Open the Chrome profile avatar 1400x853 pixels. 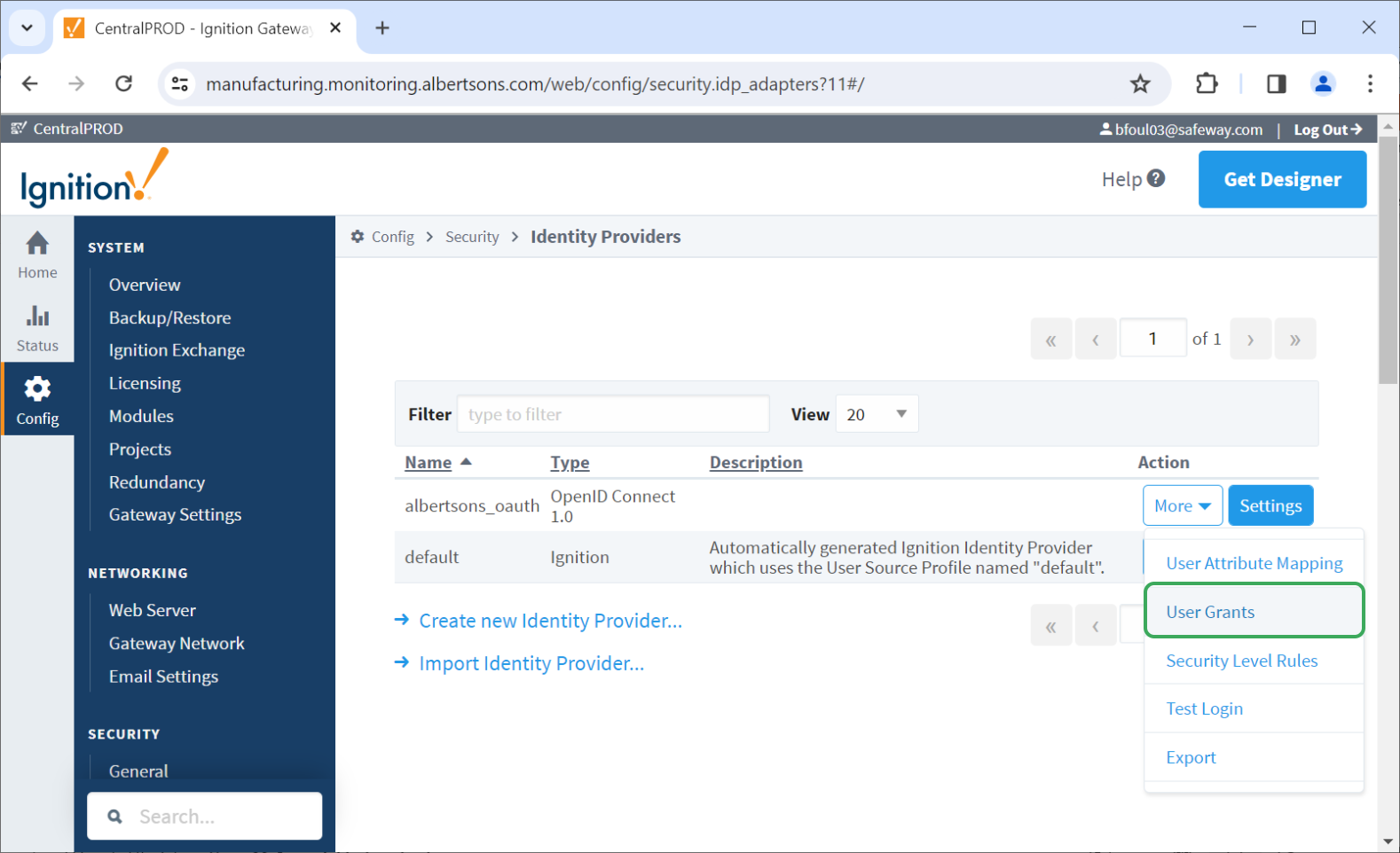click(x=1323, y=84)
